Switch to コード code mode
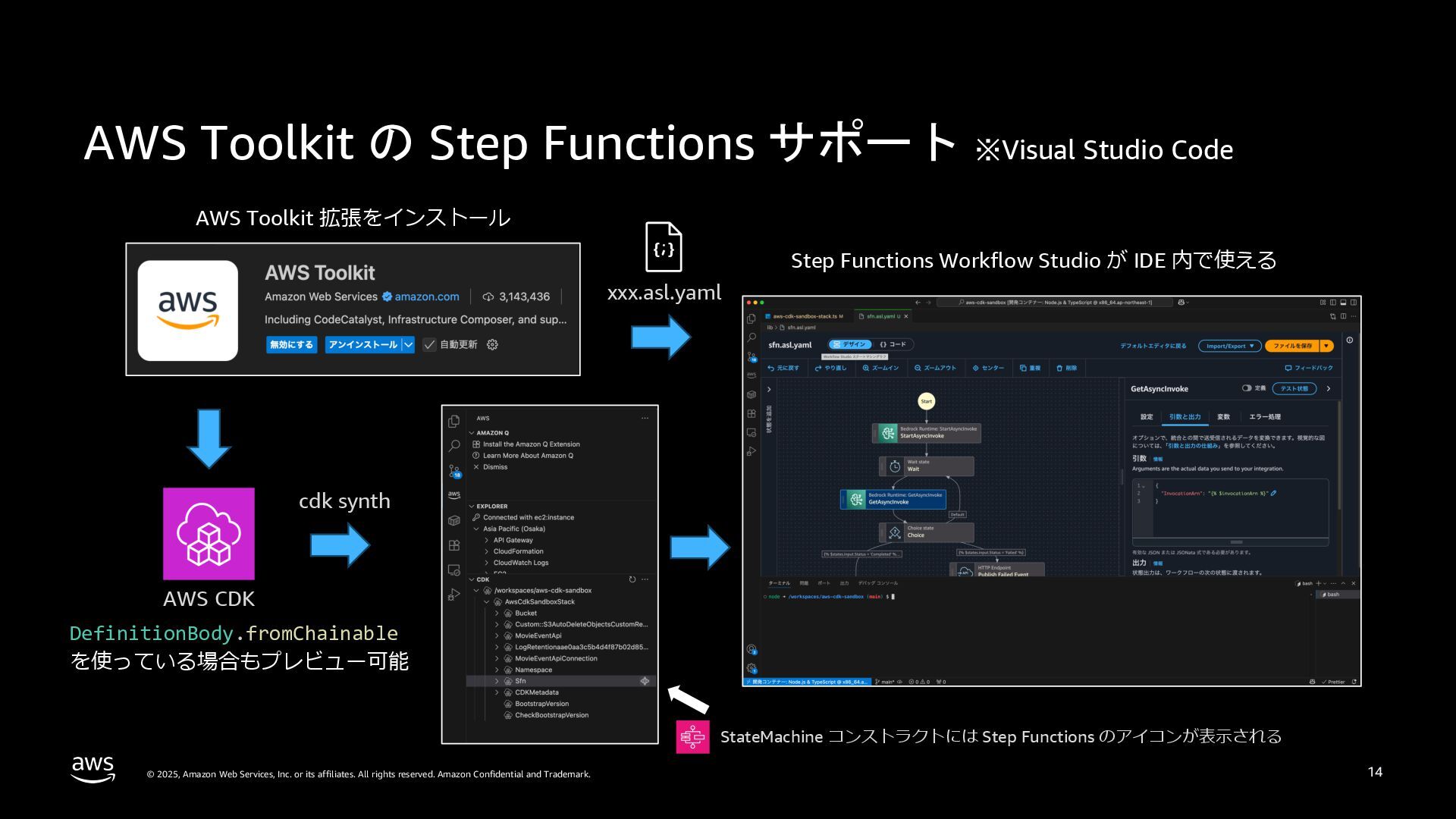Viewport: 1456px width, 819px height. pos(893,344)
